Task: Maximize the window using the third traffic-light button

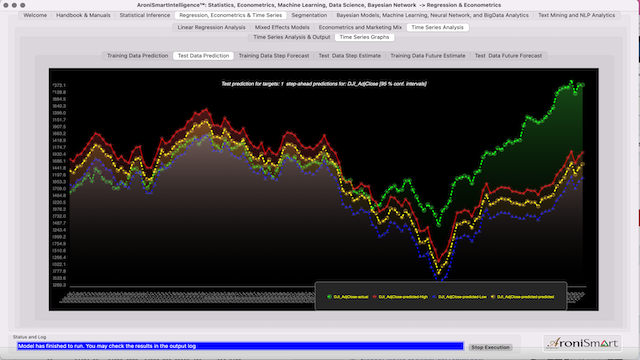Action: (23, 5)
